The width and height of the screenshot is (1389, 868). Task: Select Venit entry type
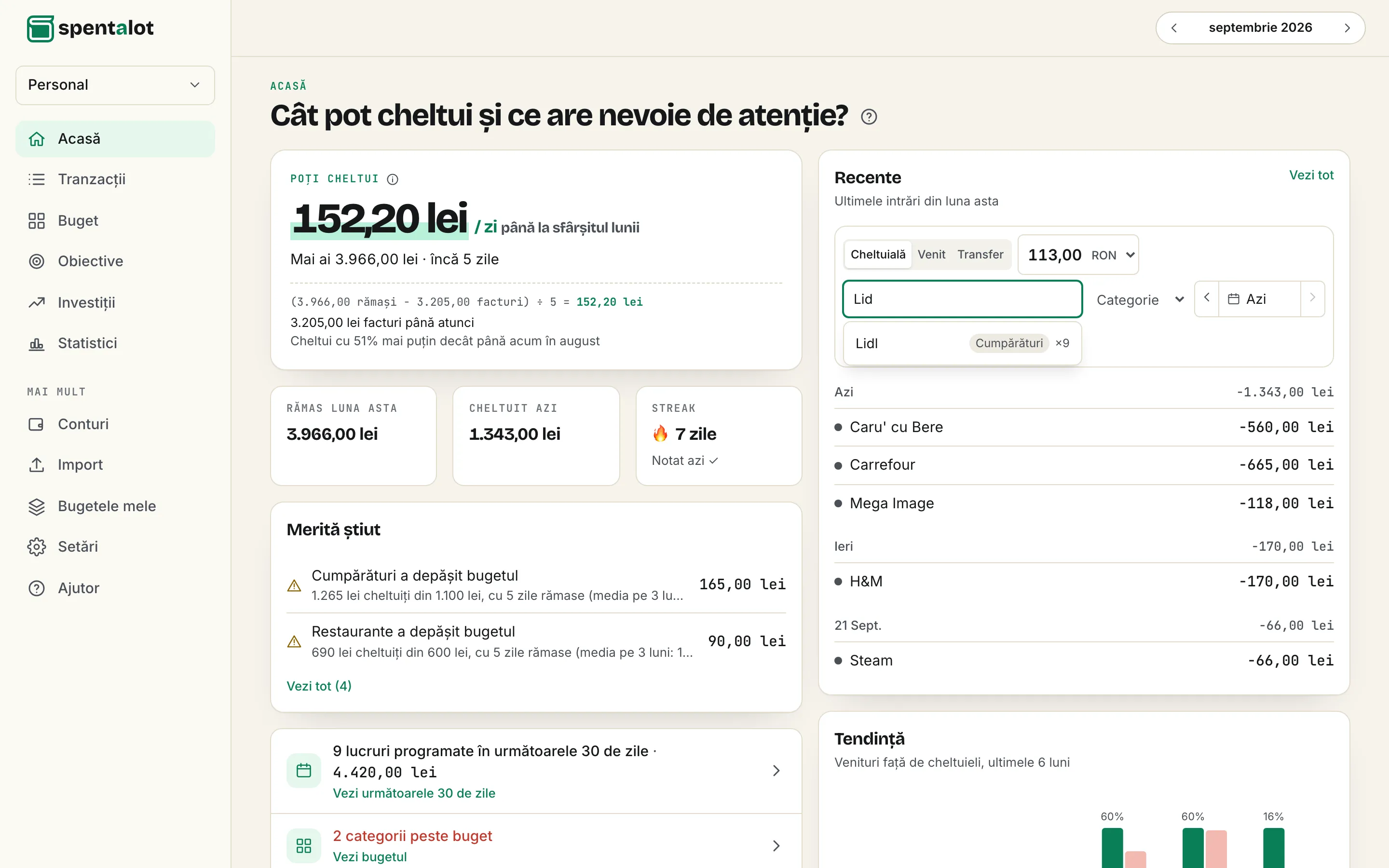[x=931, y=254]
